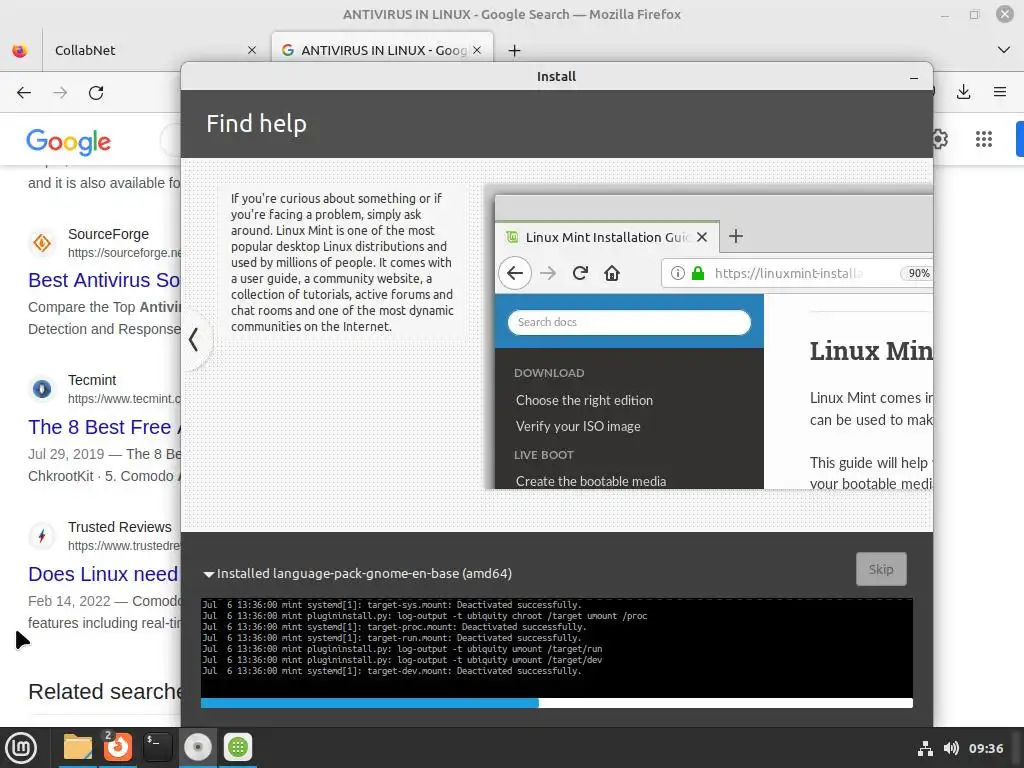1024x768 pixels.
Task: Open Best Antivirus SourceForge result link
Action: pyautogui.click(x=104, y=280)
